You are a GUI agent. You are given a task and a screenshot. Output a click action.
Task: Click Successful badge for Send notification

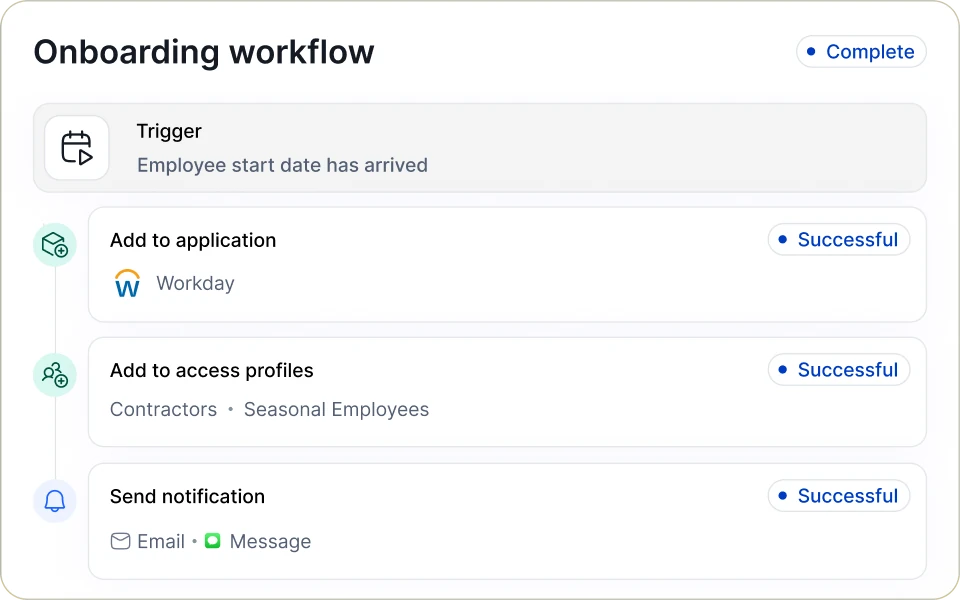point(839,496)
